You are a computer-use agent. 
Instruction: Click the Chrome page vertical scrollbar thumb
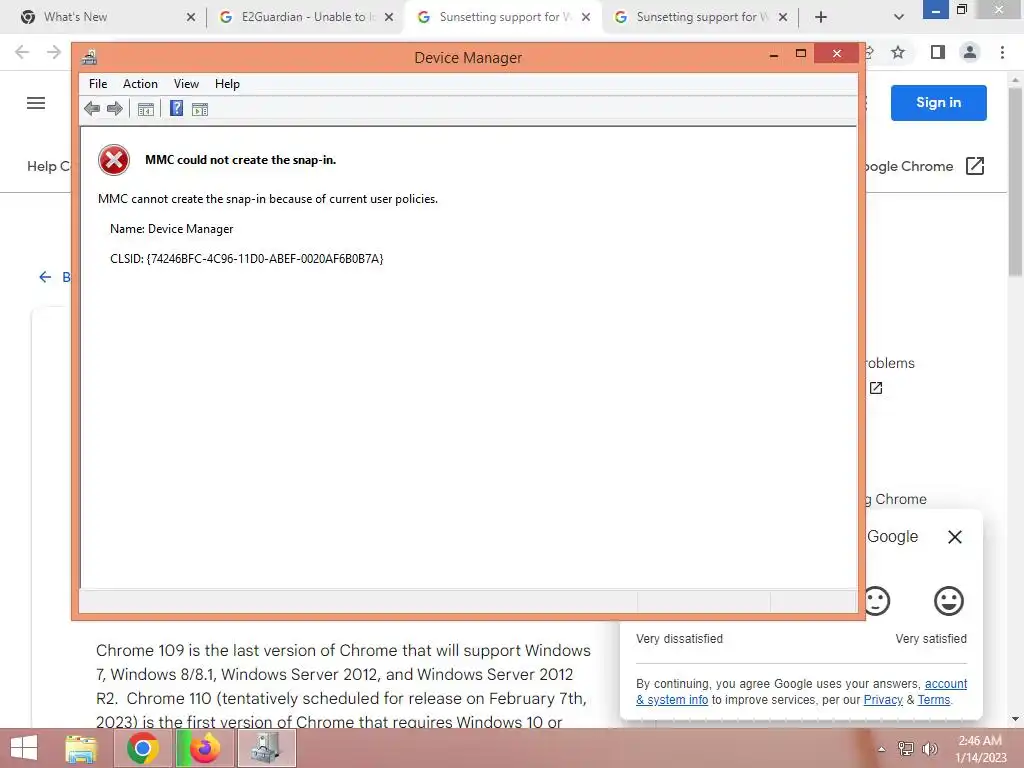coord(1016,180)
